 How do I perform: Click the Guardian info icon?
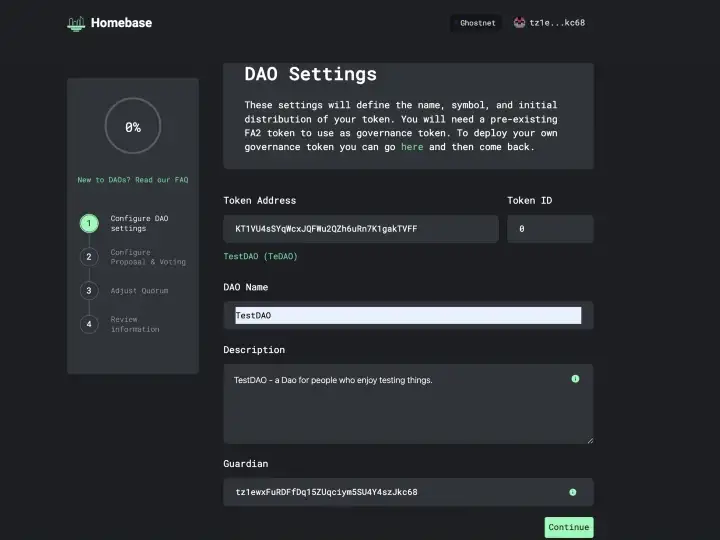pos(572,492)
